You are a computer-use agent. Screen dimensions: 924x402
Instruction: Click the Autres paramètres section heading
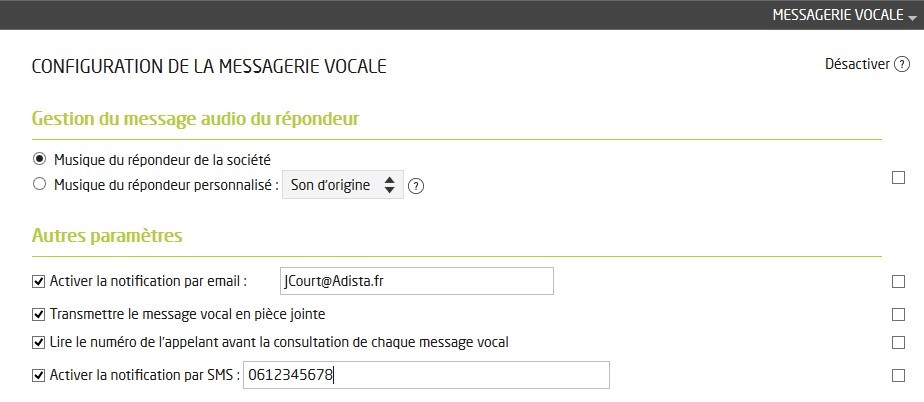107,236
